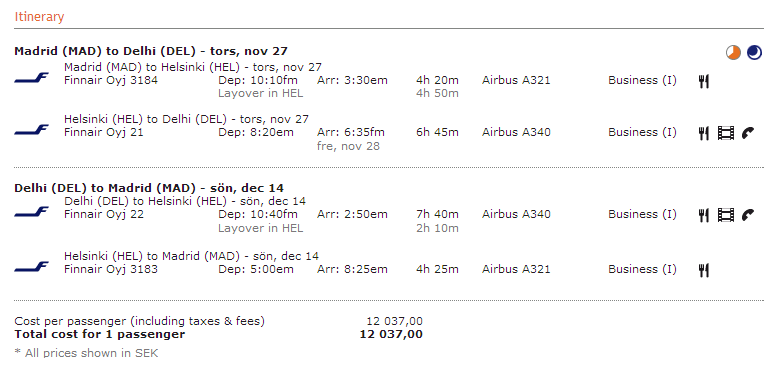This screenshot has width=768, height=372.
Task: Click Business (I) class for flight 22
Action: 643,214
